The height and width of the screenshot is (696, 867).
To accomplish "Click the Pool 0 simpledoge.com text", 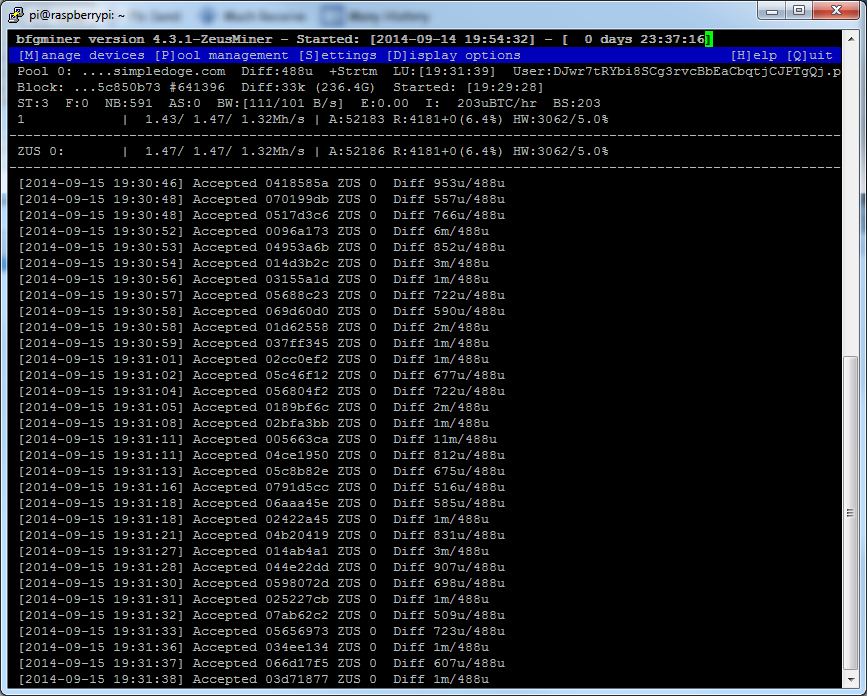I will [x=121, y=71].
